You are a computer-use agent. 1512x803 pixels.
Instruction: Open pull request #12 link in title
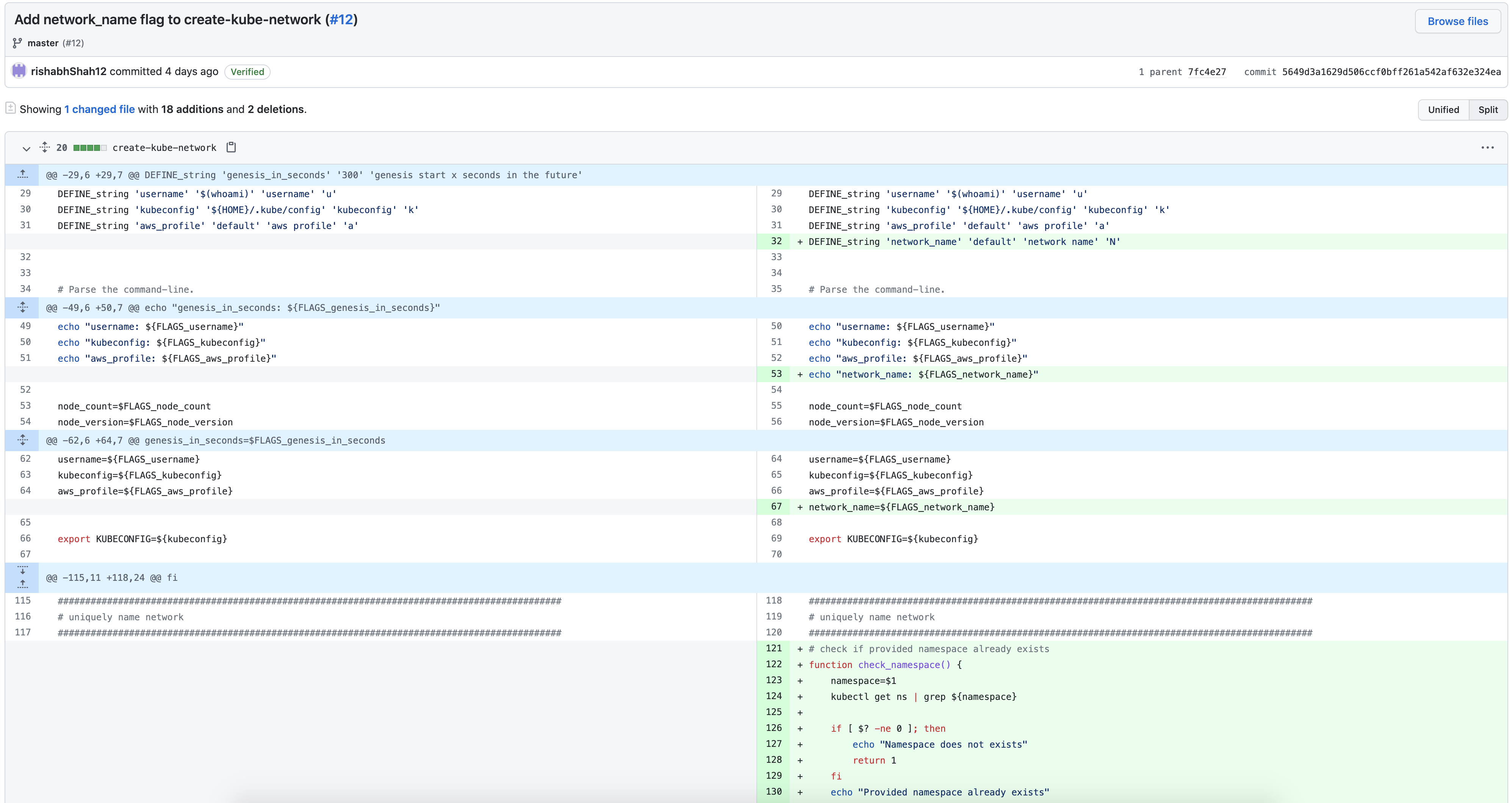point(341,19)
